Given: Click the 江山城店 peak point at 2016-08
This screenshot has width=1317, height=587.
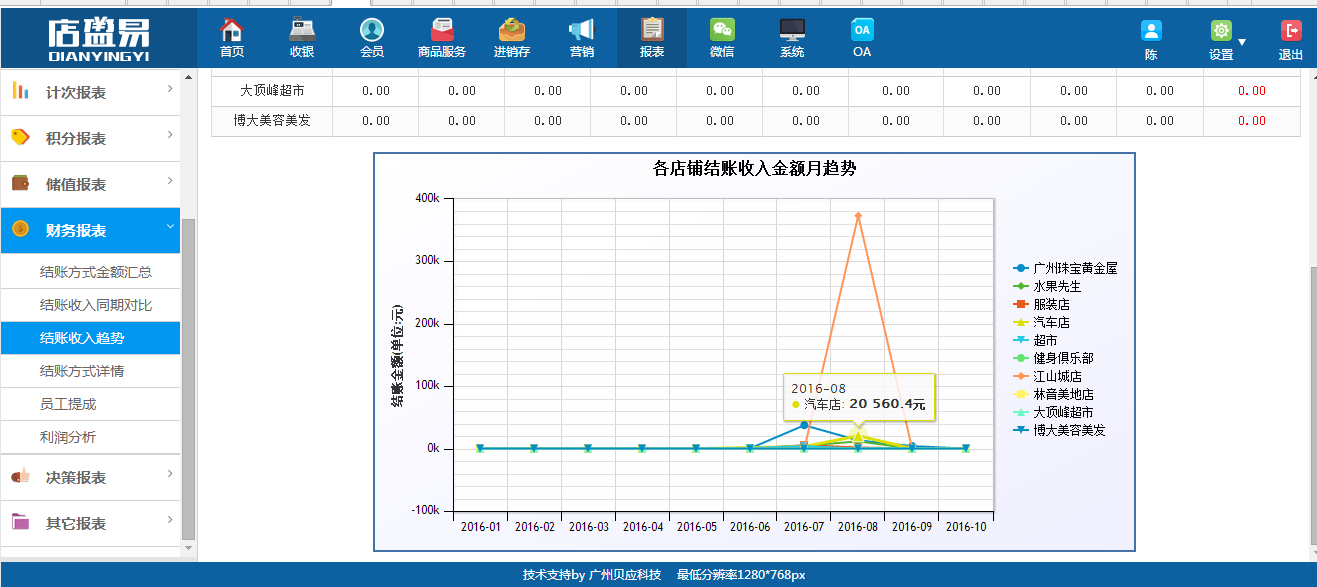Looking at the screenshot, I should click(x=858, y=215).
